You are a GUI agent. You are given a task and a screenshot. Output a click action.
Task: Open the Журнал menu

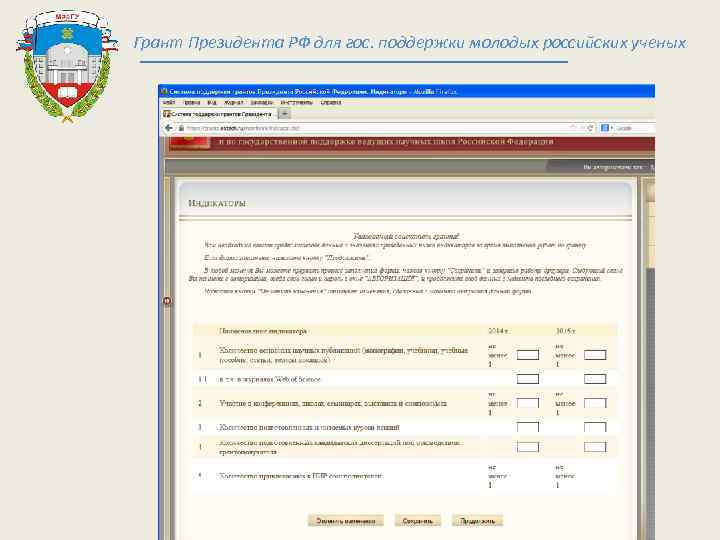233,102
